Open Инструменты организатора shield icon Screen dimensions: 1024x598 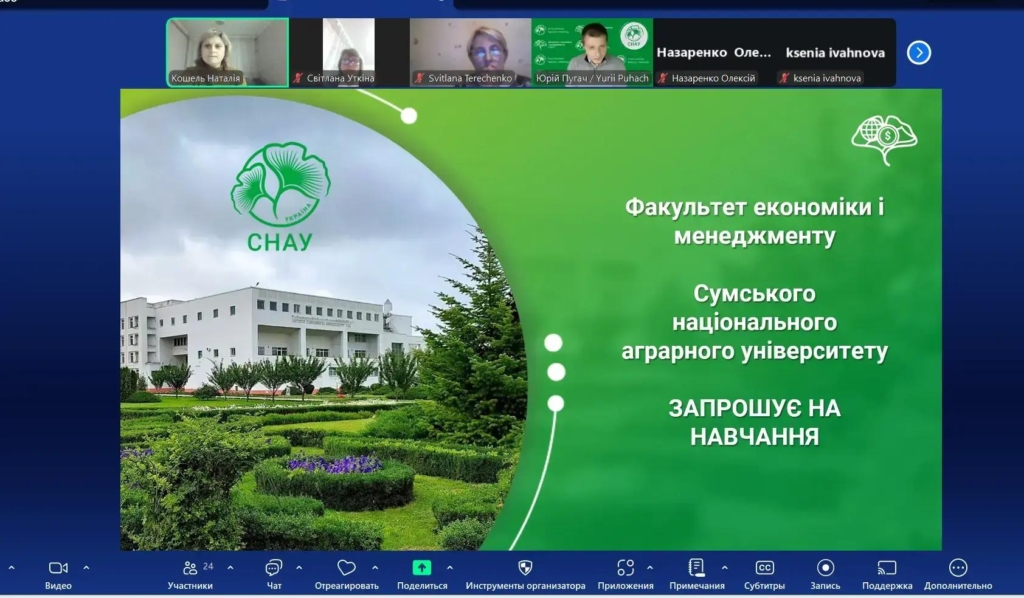click(x=525, y=568)
